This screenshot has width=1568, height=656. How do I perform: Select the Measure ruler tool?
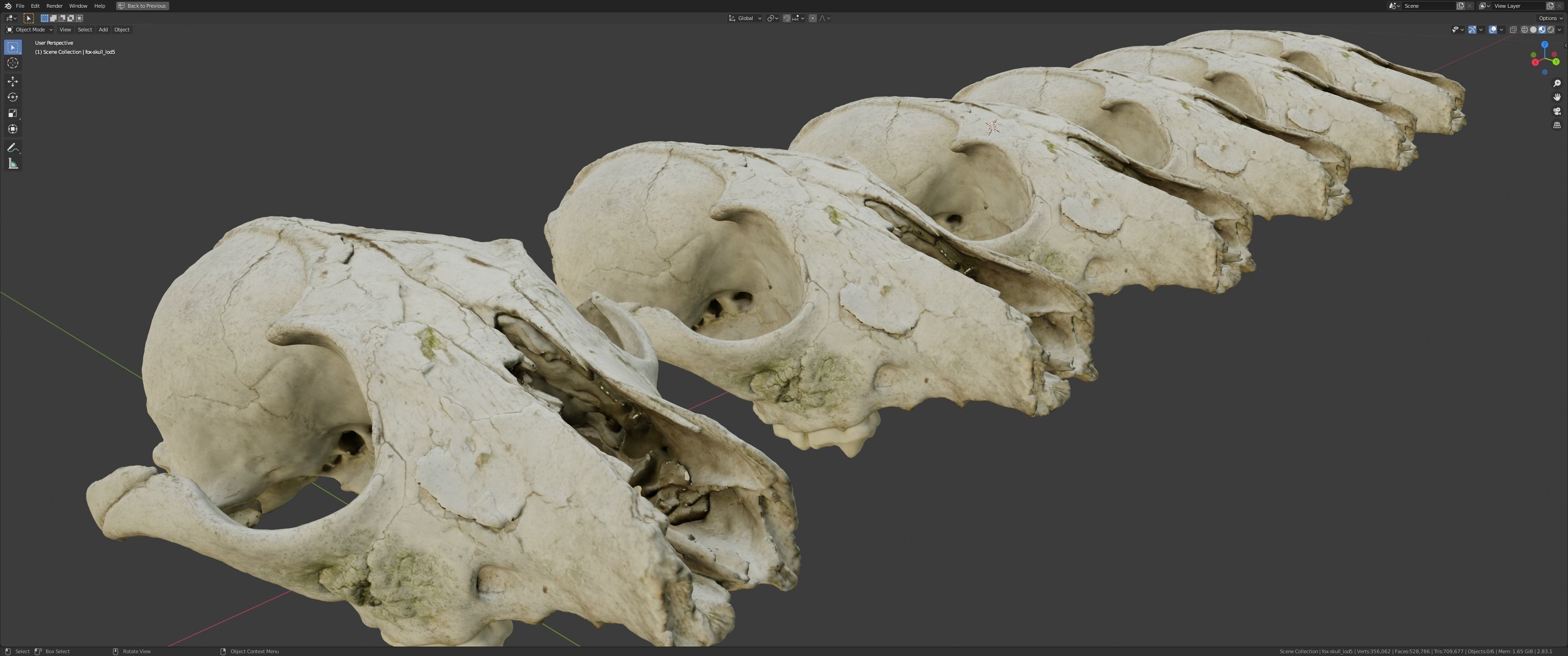click(13, 164)
